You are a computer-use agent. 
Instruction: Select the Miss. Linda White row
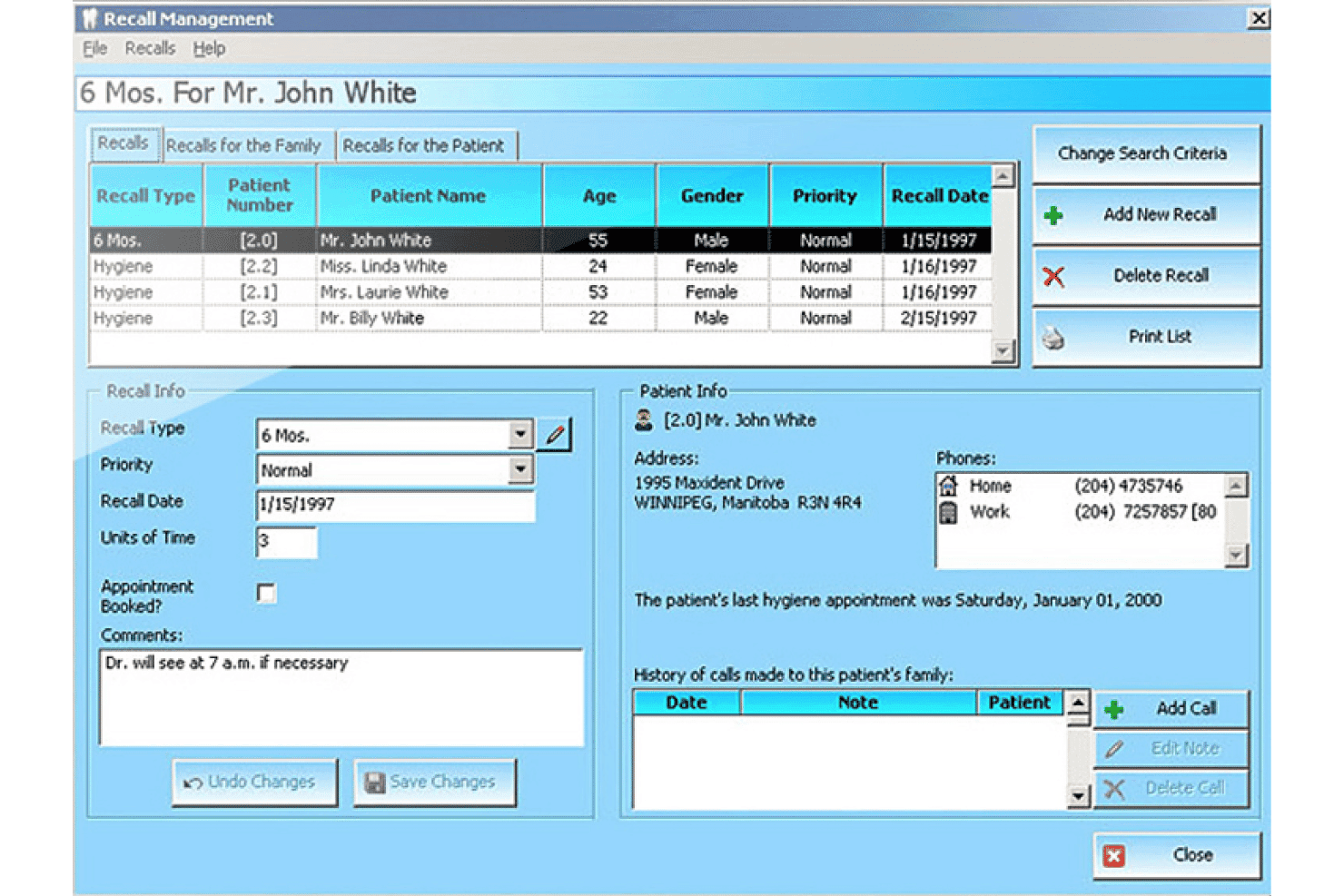[x=541, y=267]
